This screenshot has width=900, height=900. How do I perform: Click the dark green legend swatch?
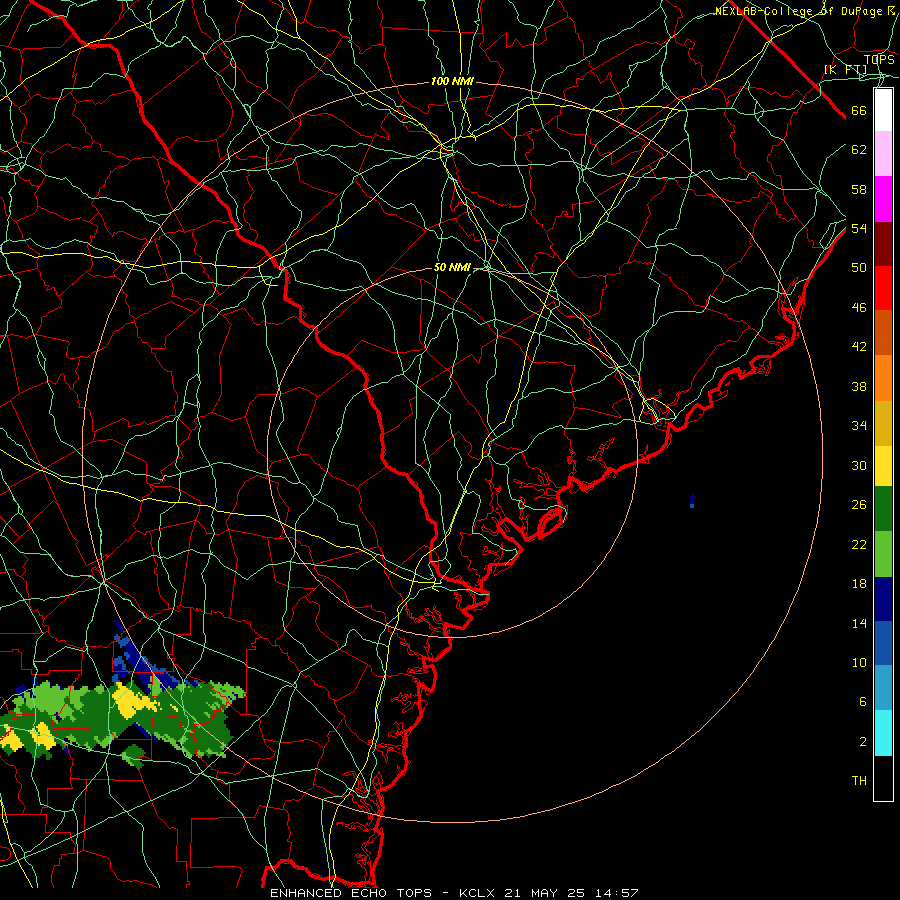coord(883,509)
